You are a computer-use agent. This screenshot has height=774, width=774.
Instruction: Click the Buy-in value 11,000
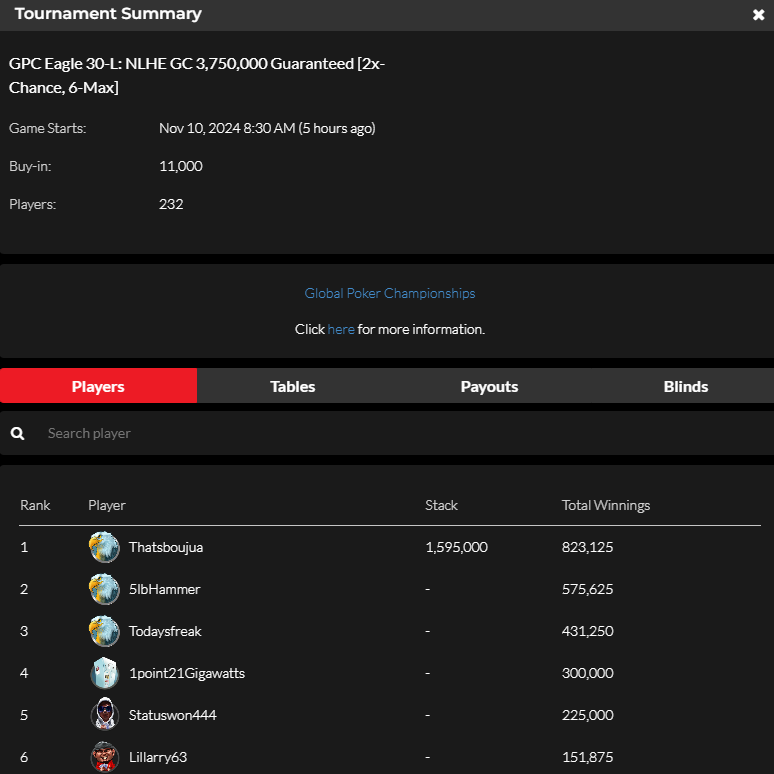pos(181,166)
